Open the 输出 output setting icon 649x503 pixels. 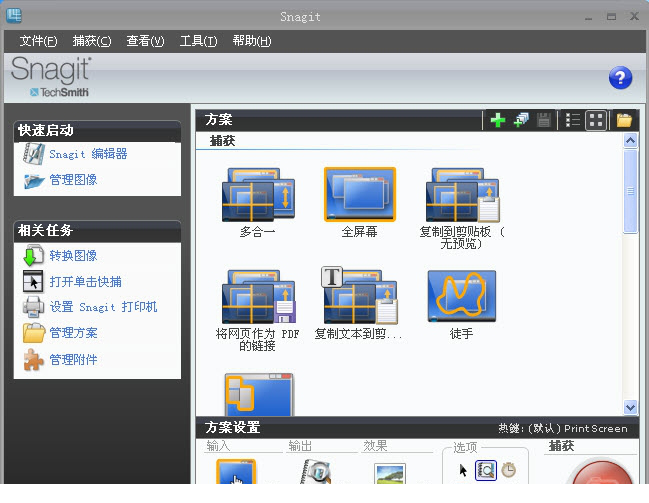click(315, 472)
